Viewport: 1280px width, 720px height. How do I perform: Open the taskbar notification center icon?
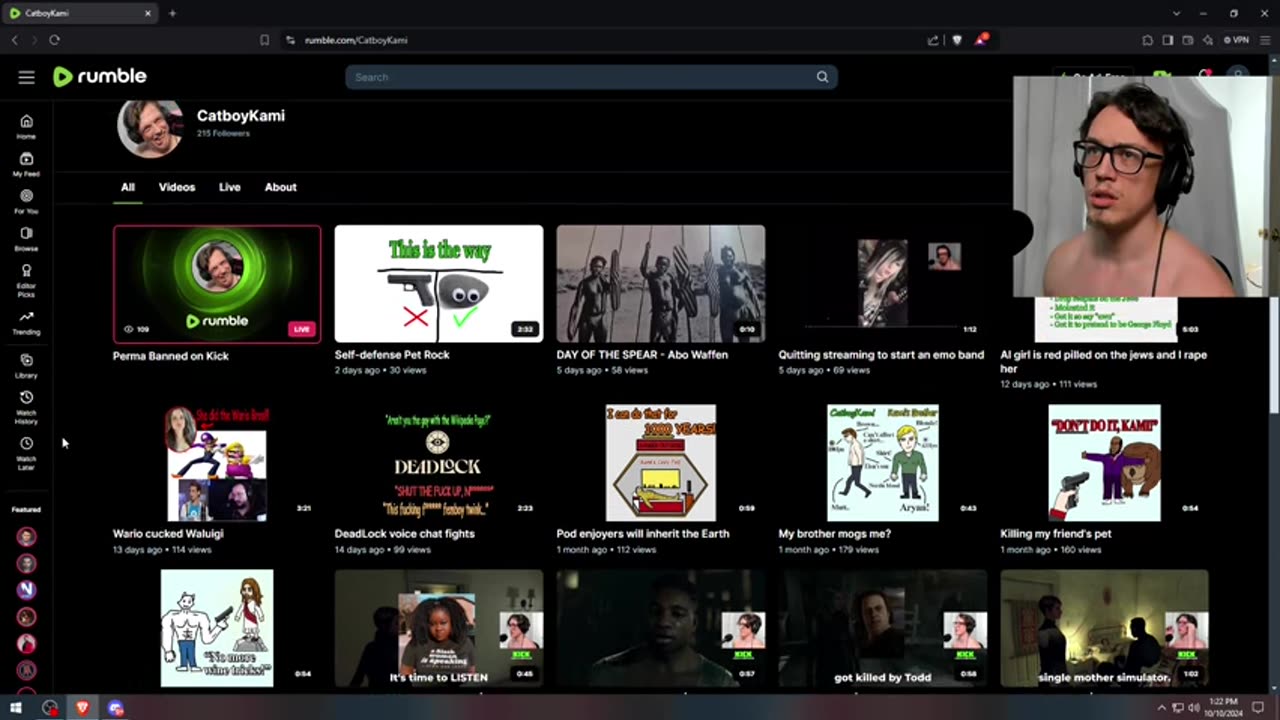point(1259,708)
